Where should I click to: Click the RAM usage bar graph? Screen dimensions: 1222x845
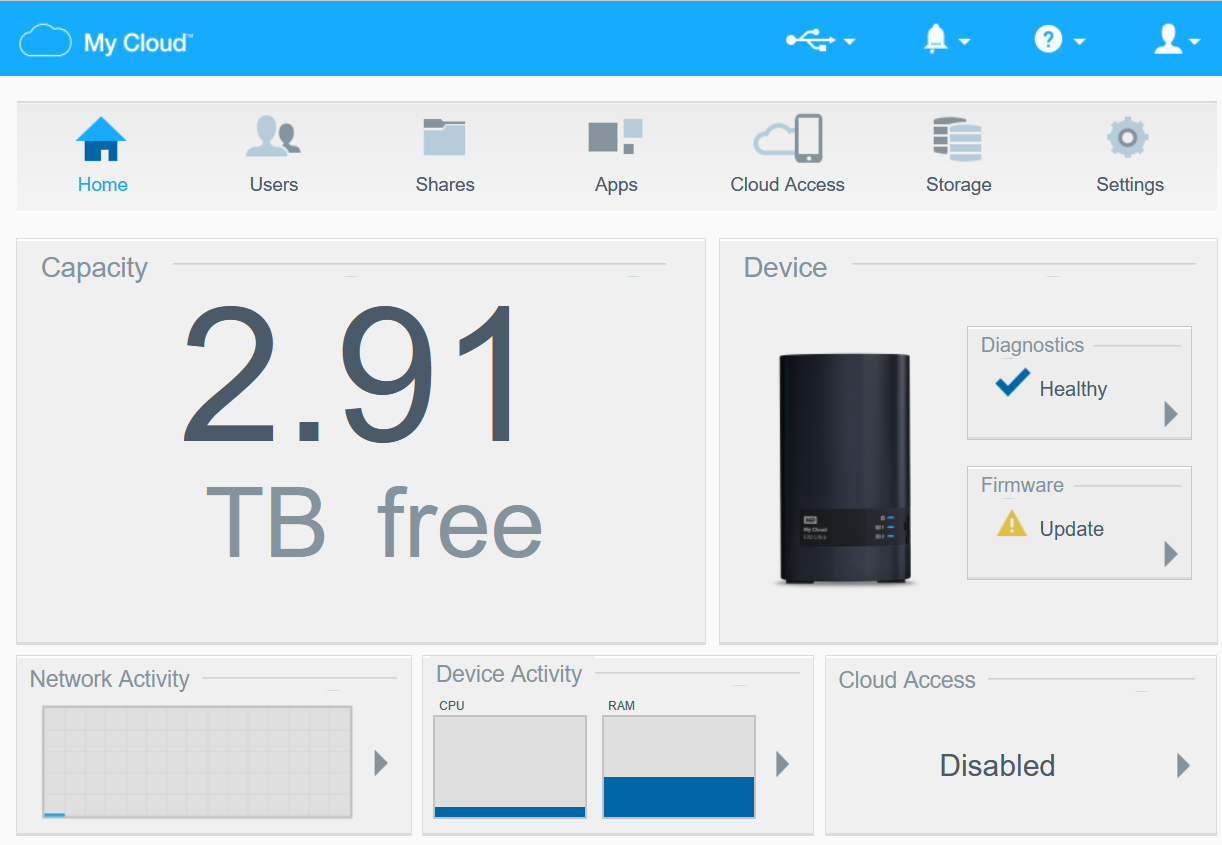(x=679, y=767)
